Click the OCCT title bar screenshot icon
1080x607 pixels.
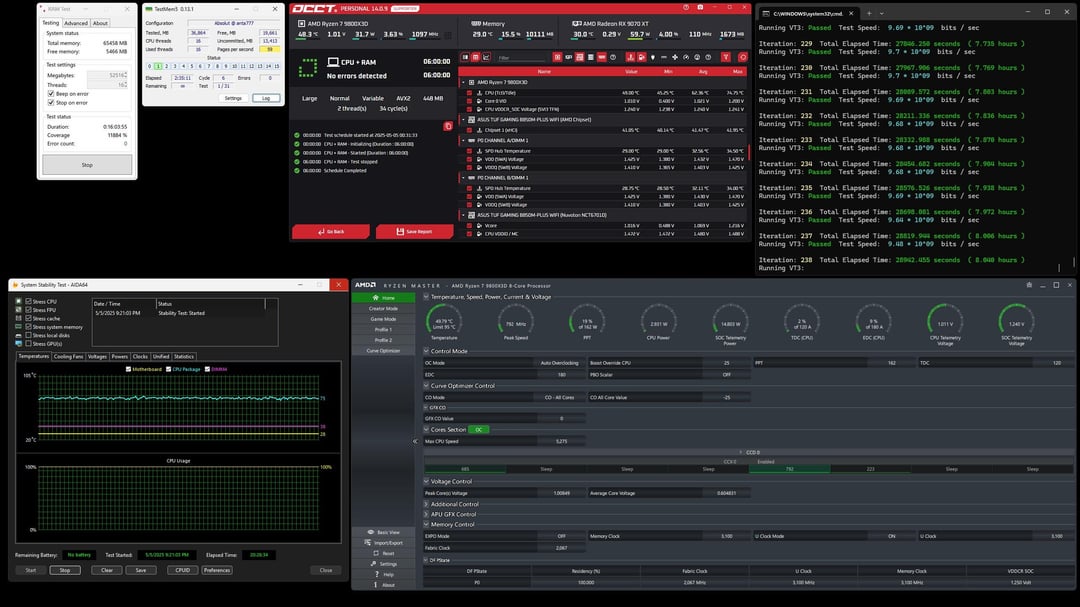(x=700, y=8)
